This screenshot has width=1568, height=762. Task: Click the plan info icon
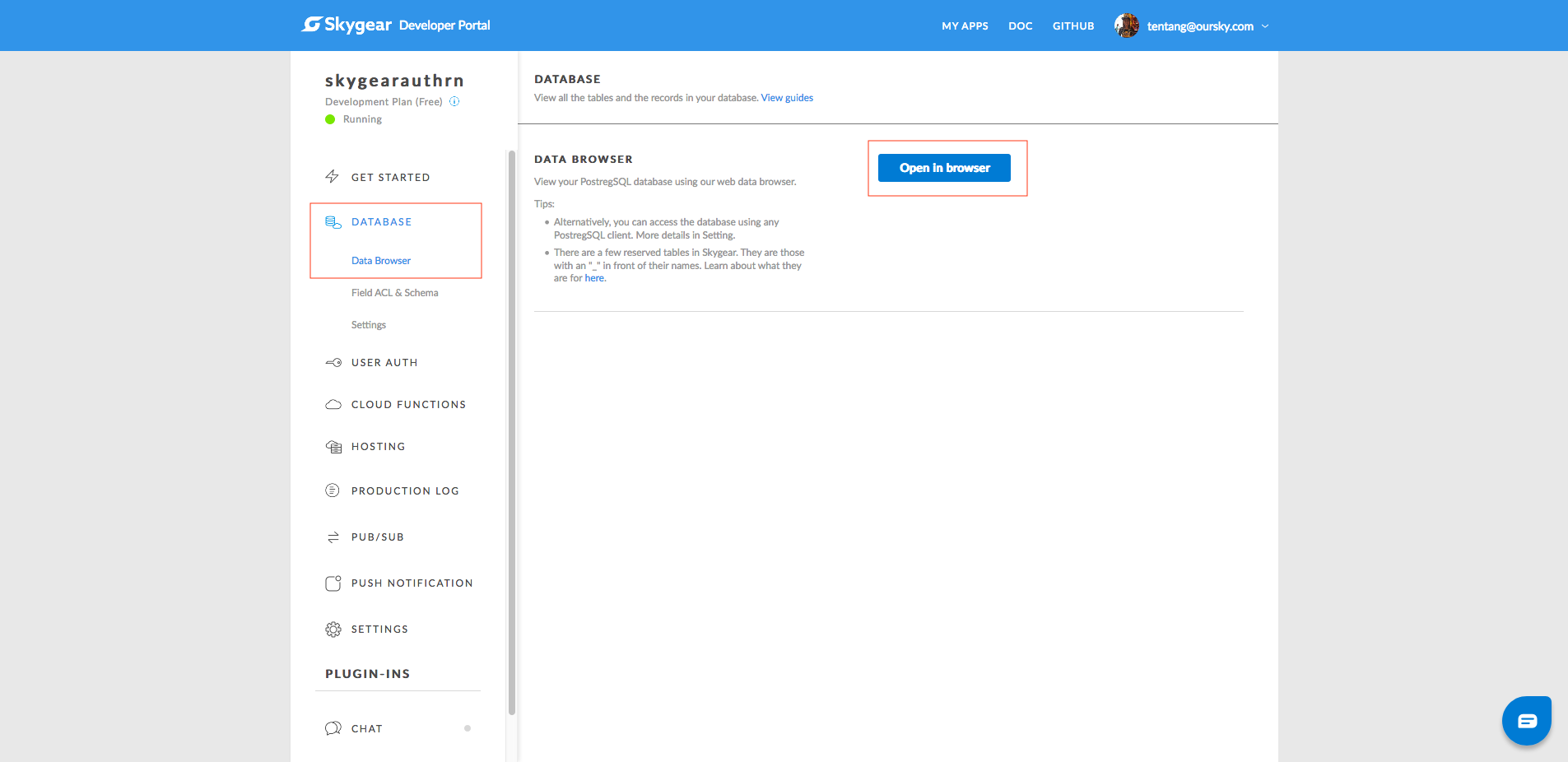454,102
